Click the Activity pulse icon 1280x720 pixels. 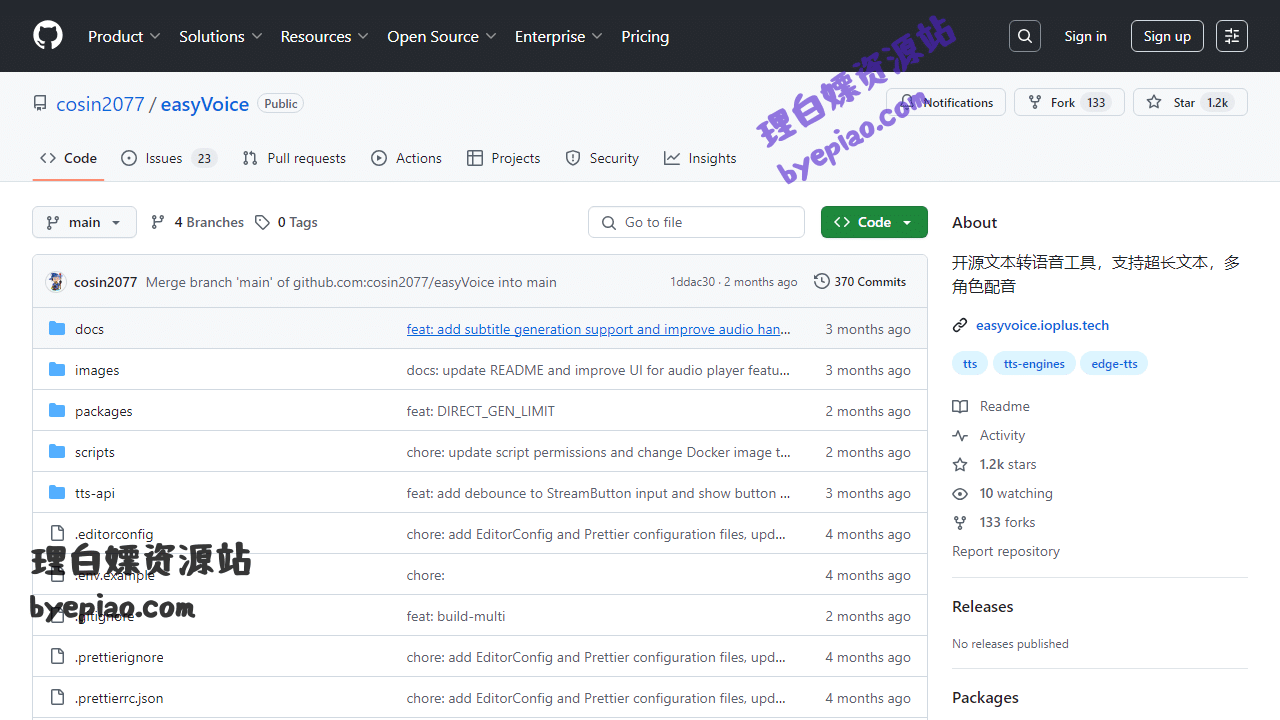(960, 435)
